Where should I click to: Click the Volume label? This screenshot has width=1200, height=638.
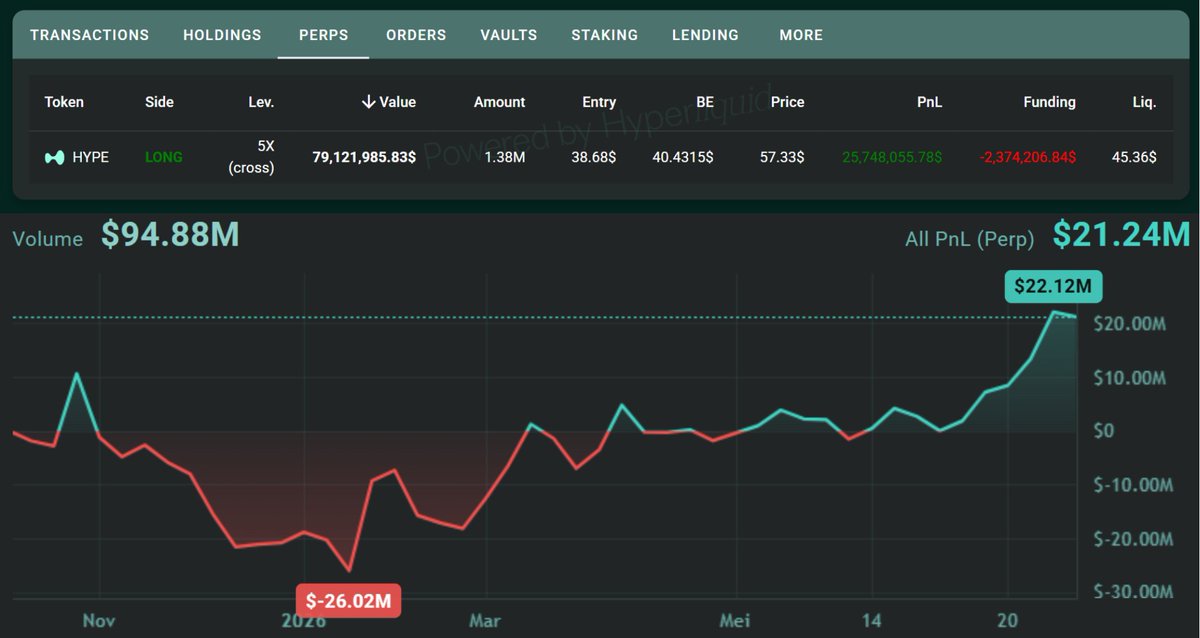click(47, 239)
